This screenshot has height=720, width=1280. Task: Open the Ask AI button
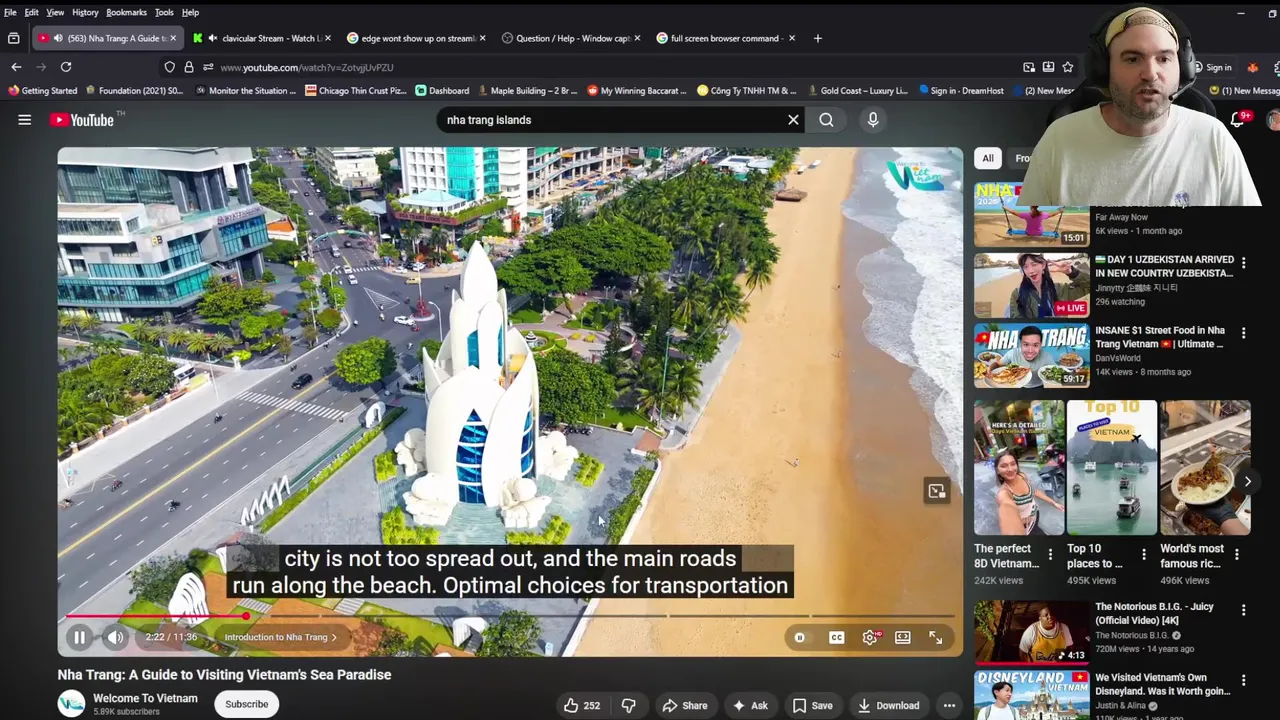[750, 705]
